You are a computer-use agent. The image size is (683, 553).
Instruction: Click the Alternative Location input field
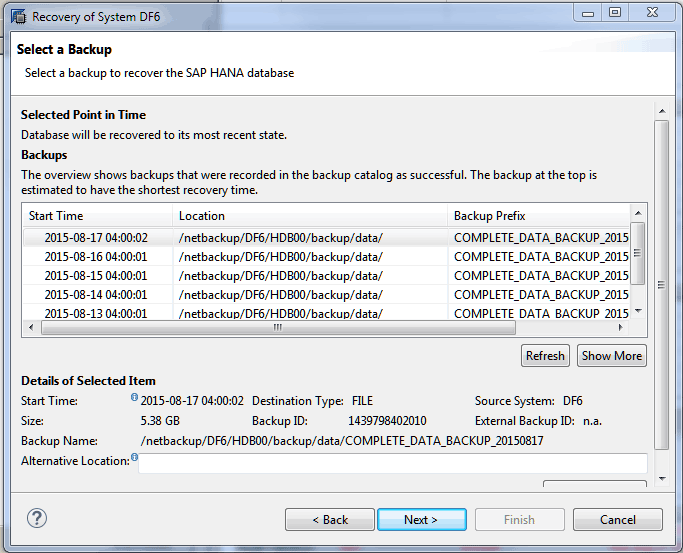392,463
